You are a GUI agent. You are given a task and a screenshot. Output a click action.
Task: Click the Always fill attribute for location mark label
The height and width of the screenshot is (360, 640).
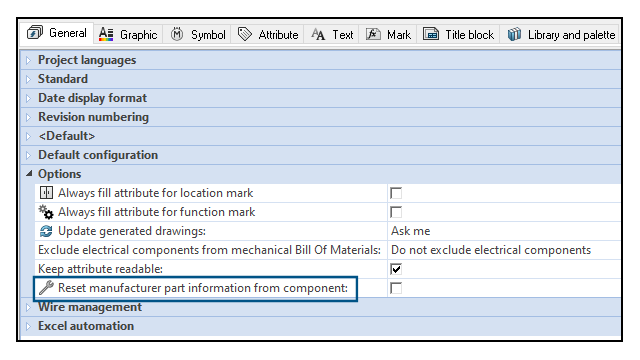coord(156,193)
